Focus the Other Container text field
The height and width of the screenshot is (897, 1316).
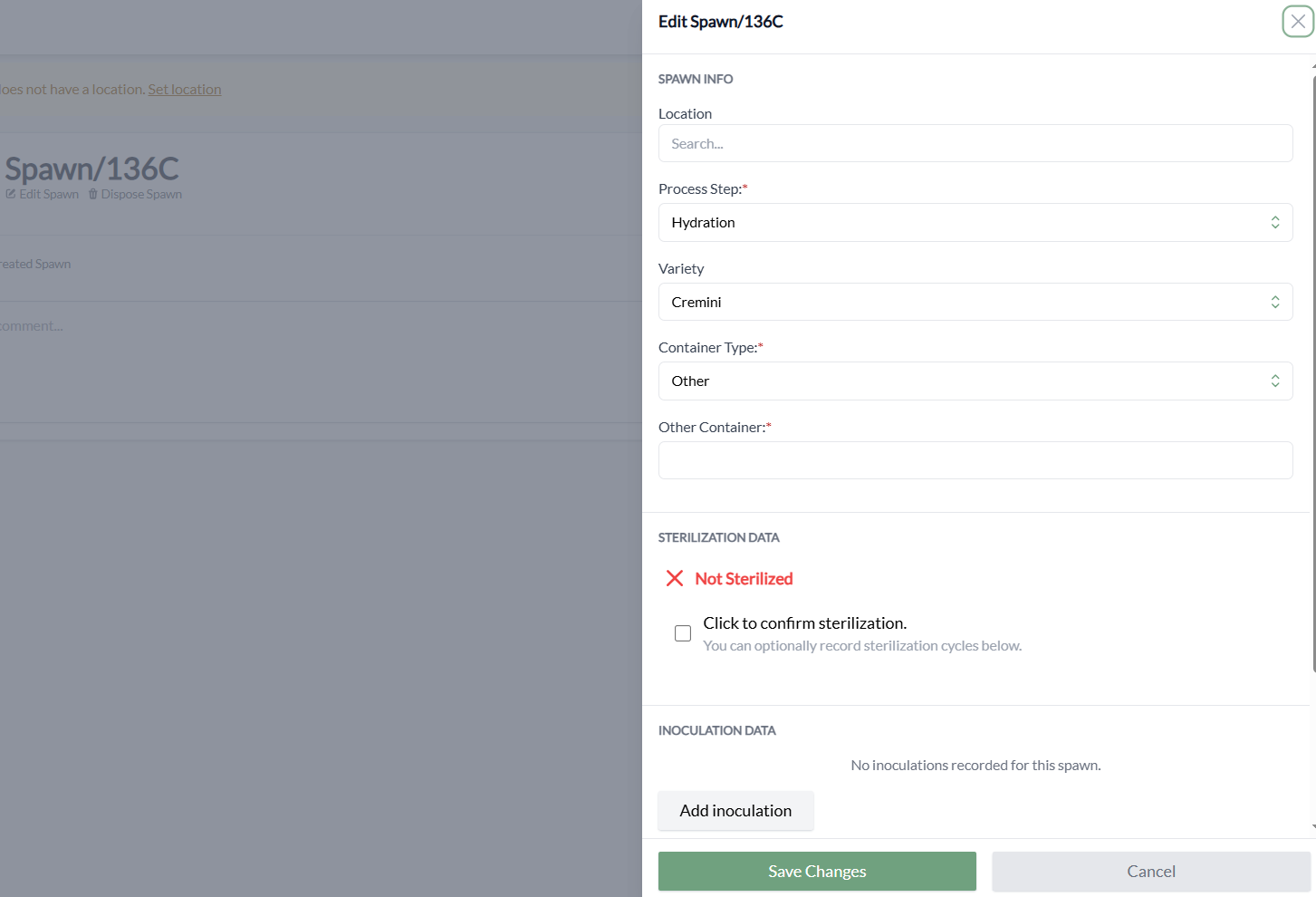pyautogui.click(x=975, y=460)
